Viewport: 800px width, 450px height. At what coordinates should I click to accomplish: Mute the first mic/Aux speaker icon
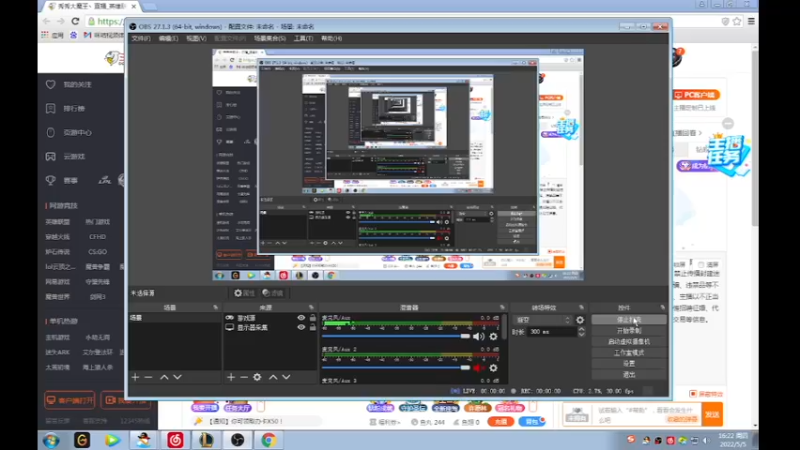click(478, 336)
